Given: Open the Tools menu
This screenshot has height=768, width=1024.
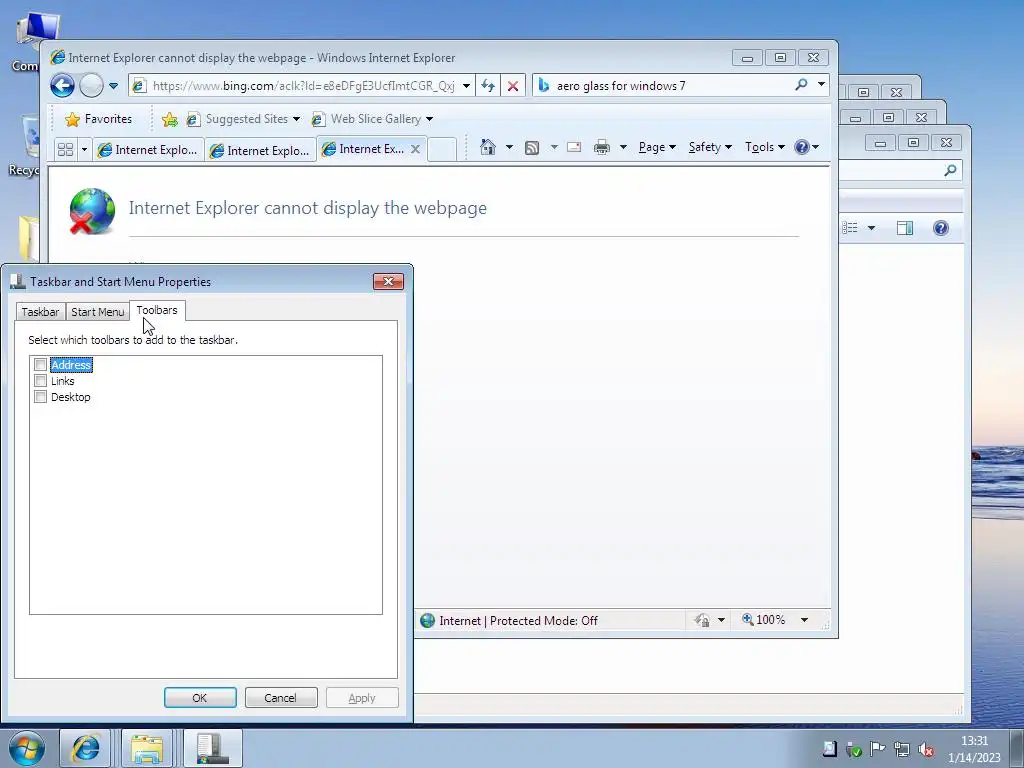Looking at the screenshot, I should (x=765, y=147).
